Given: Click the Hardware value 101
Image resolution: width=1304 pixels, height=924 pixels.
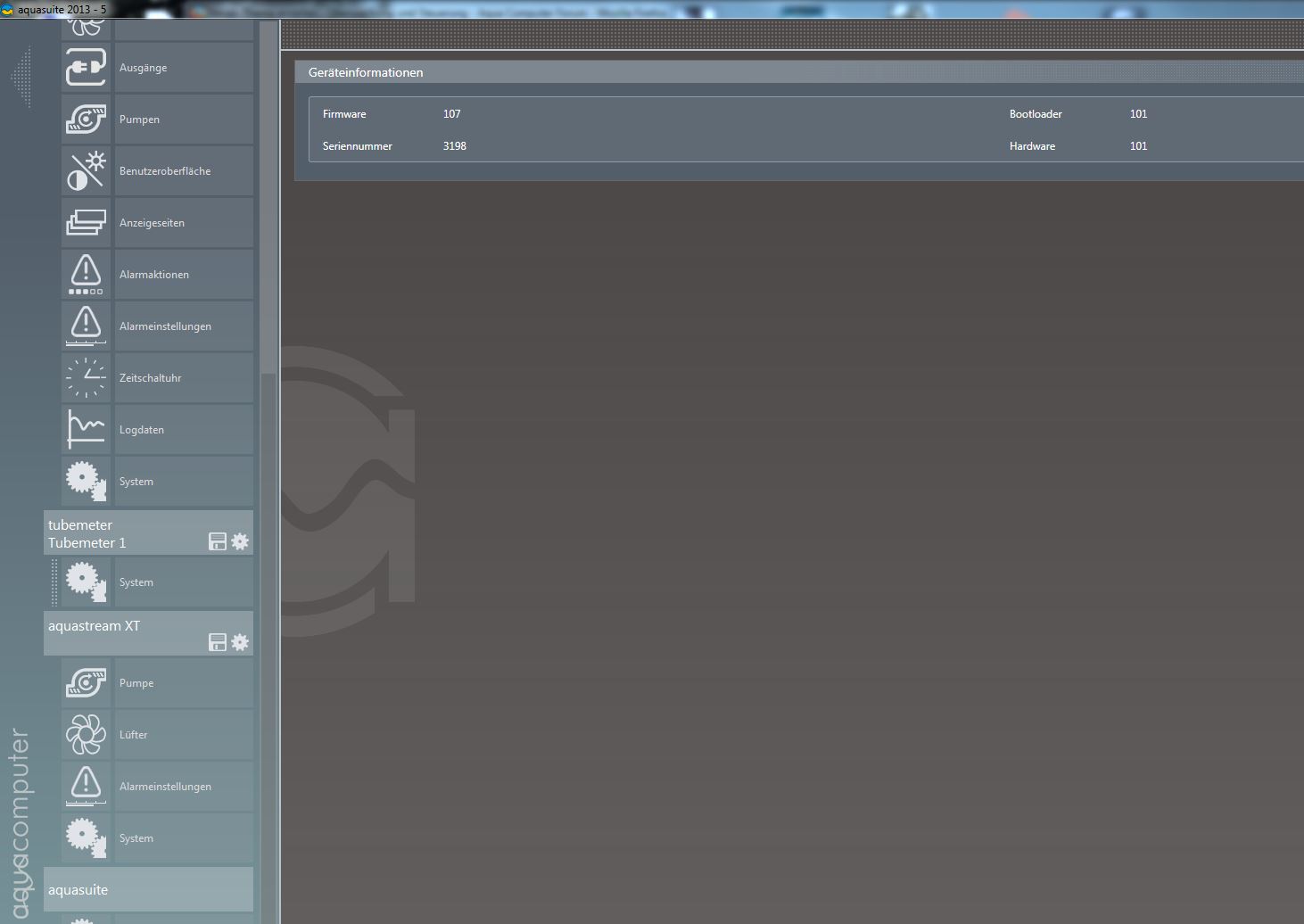Looking at the screenshot, I should 1138,146.
